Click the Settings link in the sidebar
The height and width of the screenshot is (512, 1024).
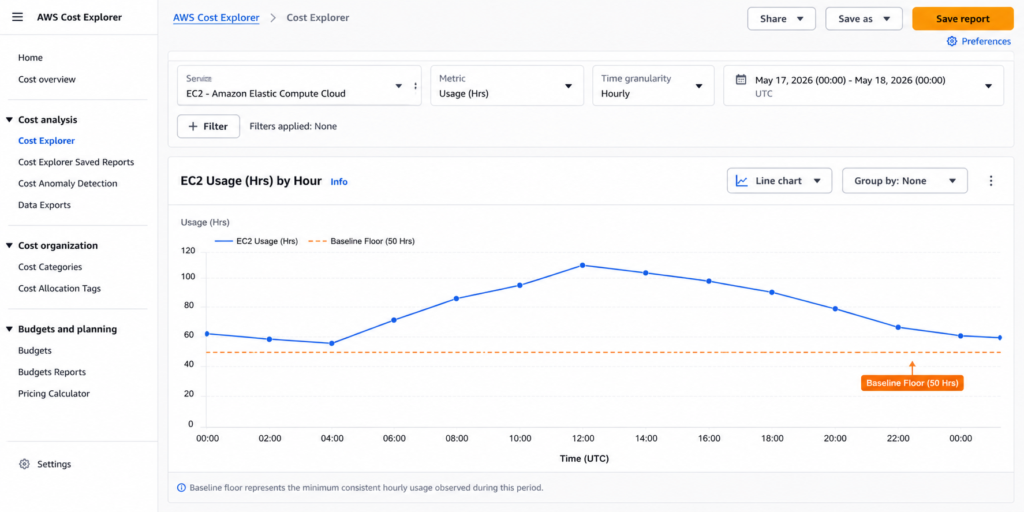pos(54,464)
